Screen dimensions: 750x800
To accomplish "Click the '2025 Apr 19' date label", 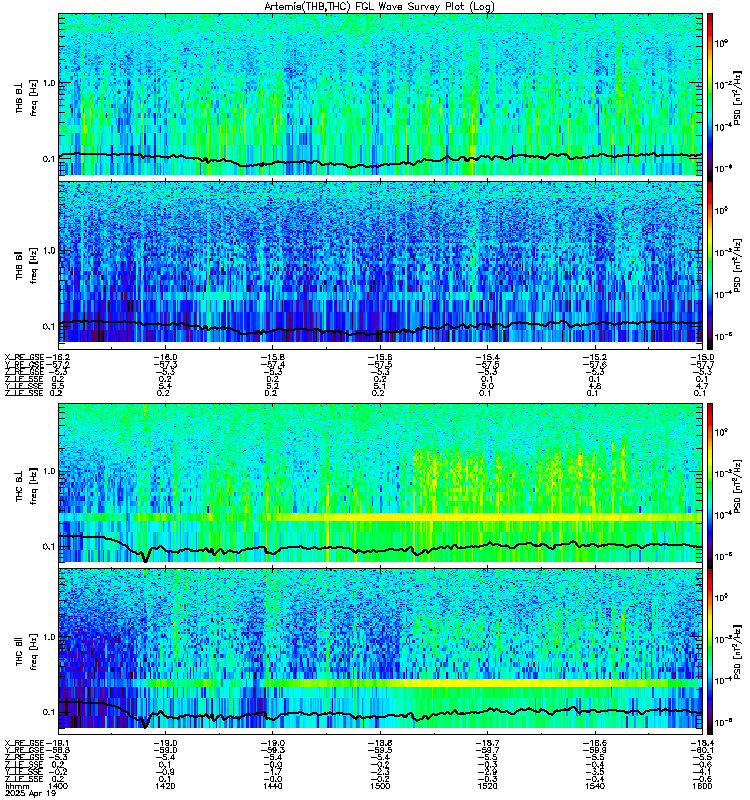I will tap(30, 794).
